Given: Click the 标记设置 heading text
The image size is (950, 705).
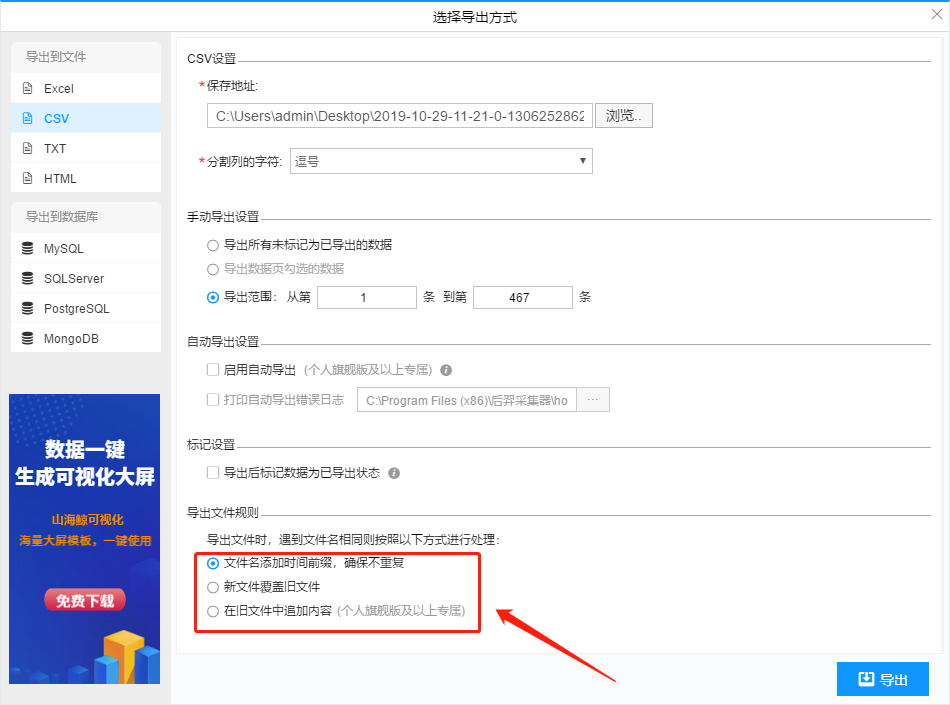Looking at the screenshot, I should [x=211, y=445].
